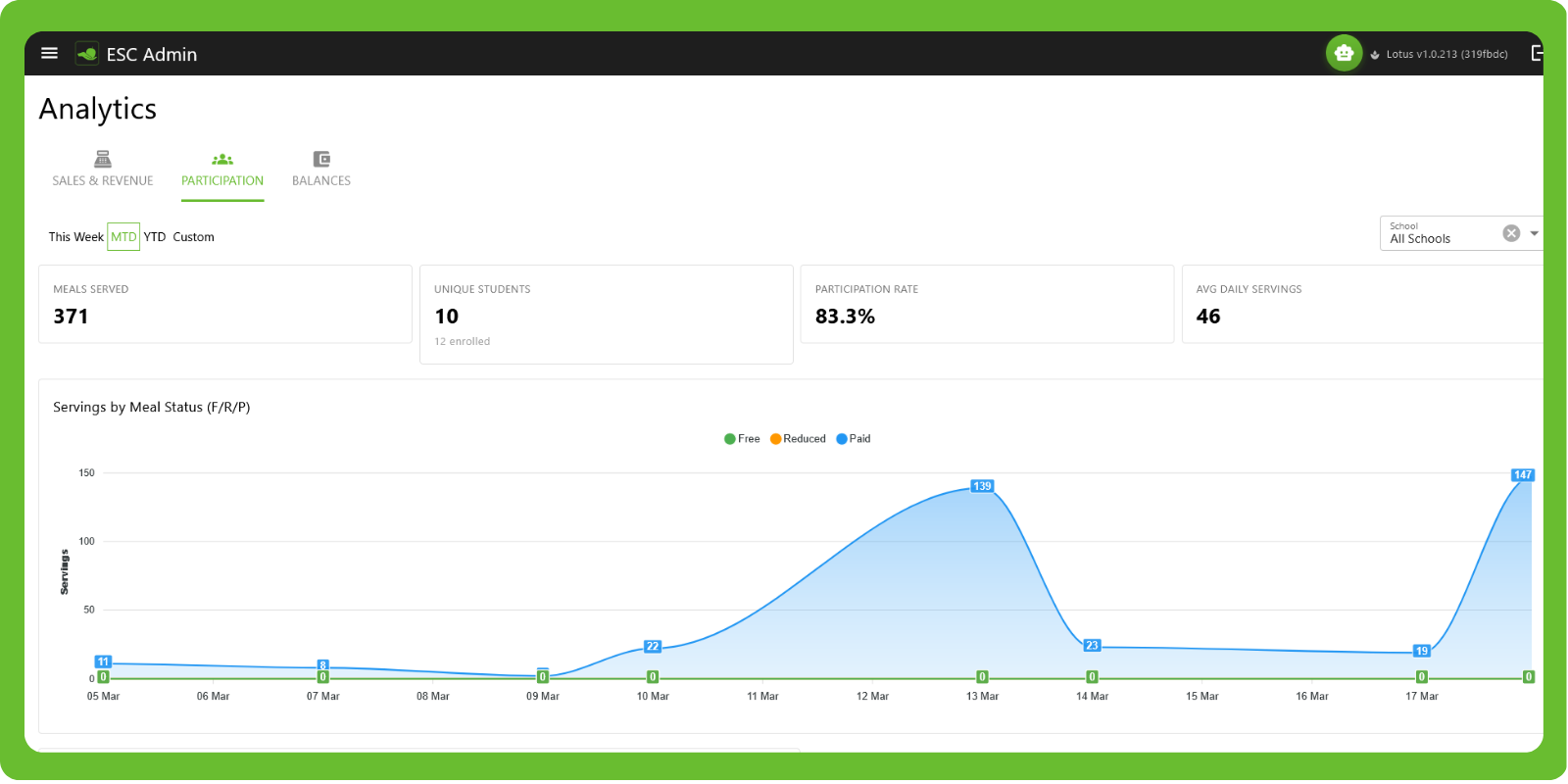Click the 23 data point label
The image size is (1568, 784).
pos(1092,646)
